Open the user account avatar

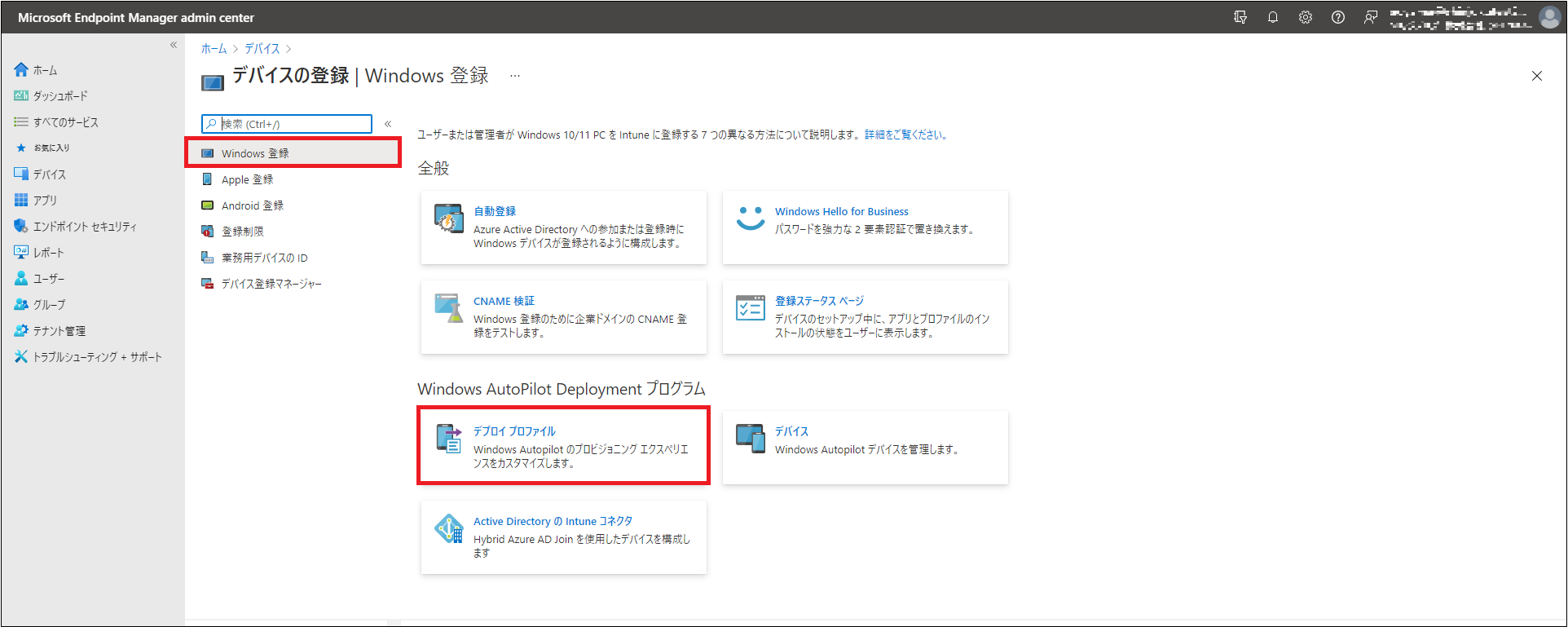click(x=1549, y=17)
